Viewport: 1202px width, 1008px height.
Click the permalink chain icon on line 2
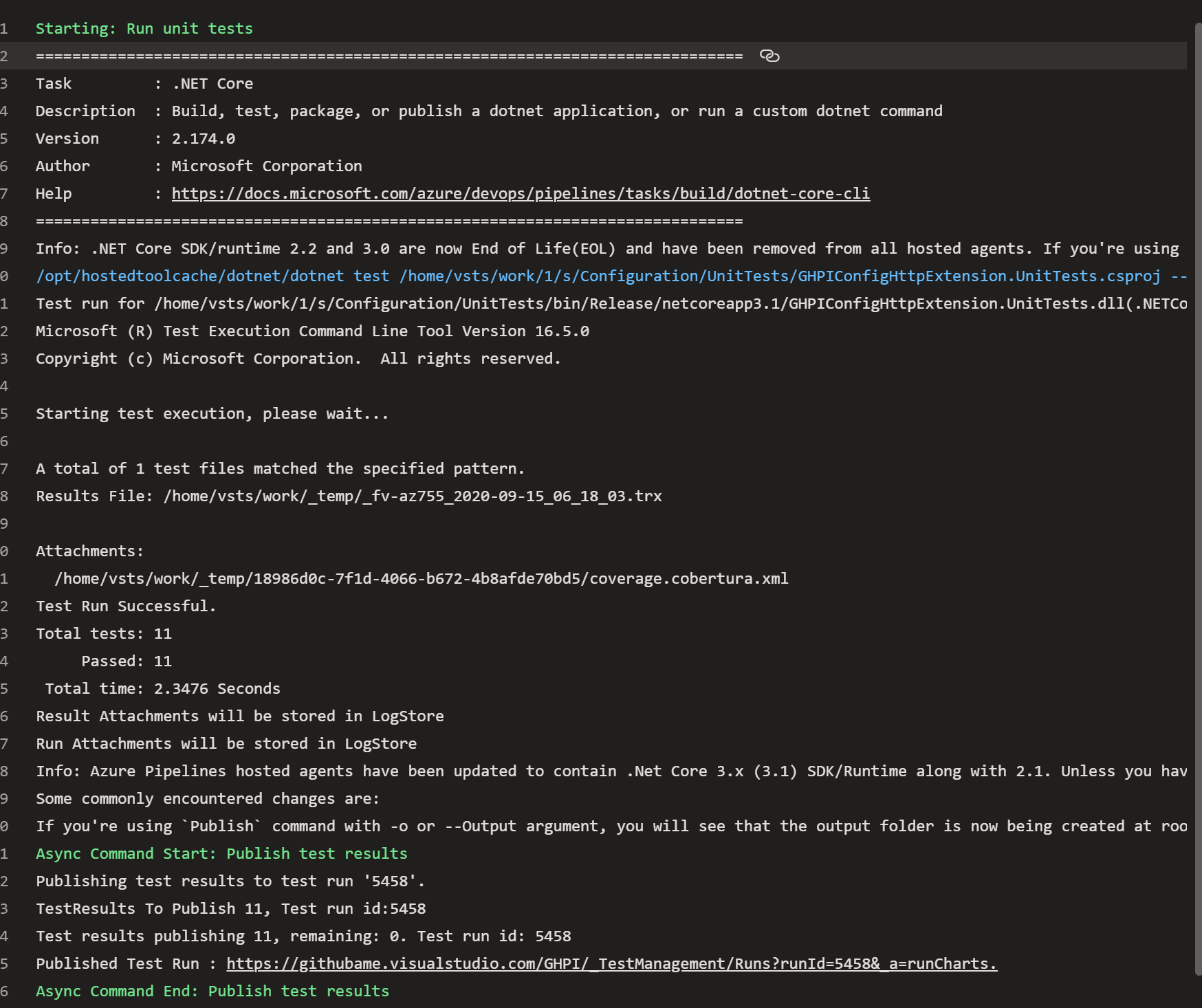pos(769,56)
